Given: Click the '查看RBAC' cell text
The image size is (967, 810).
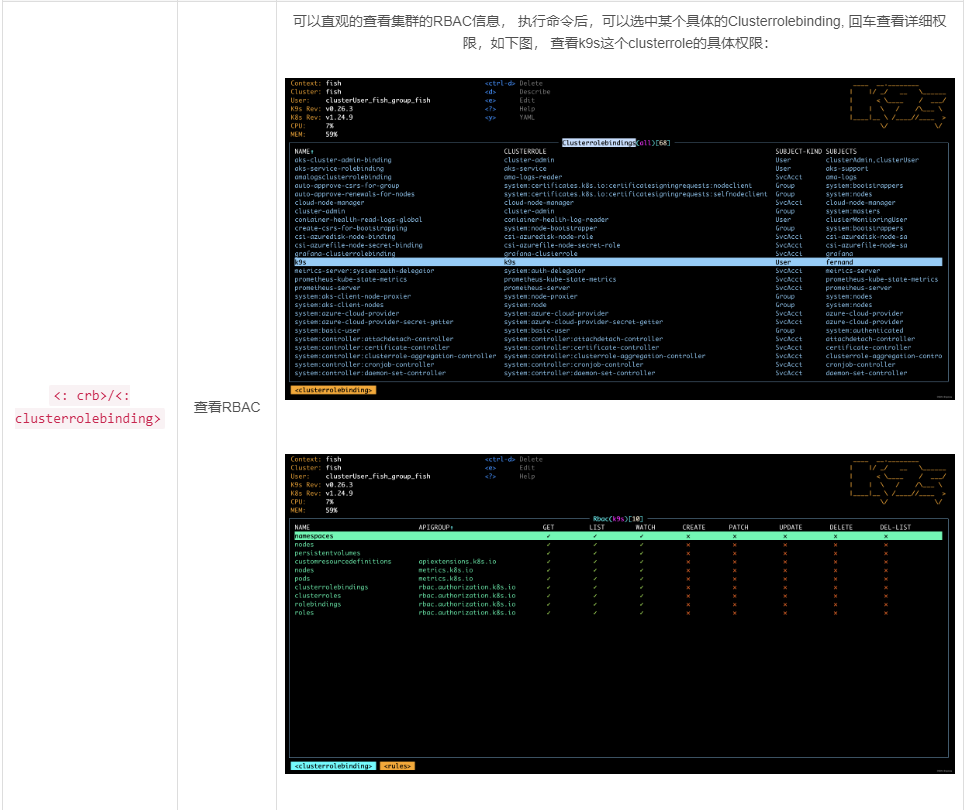Looking at the screenshot, I should (x=227, y=407).
